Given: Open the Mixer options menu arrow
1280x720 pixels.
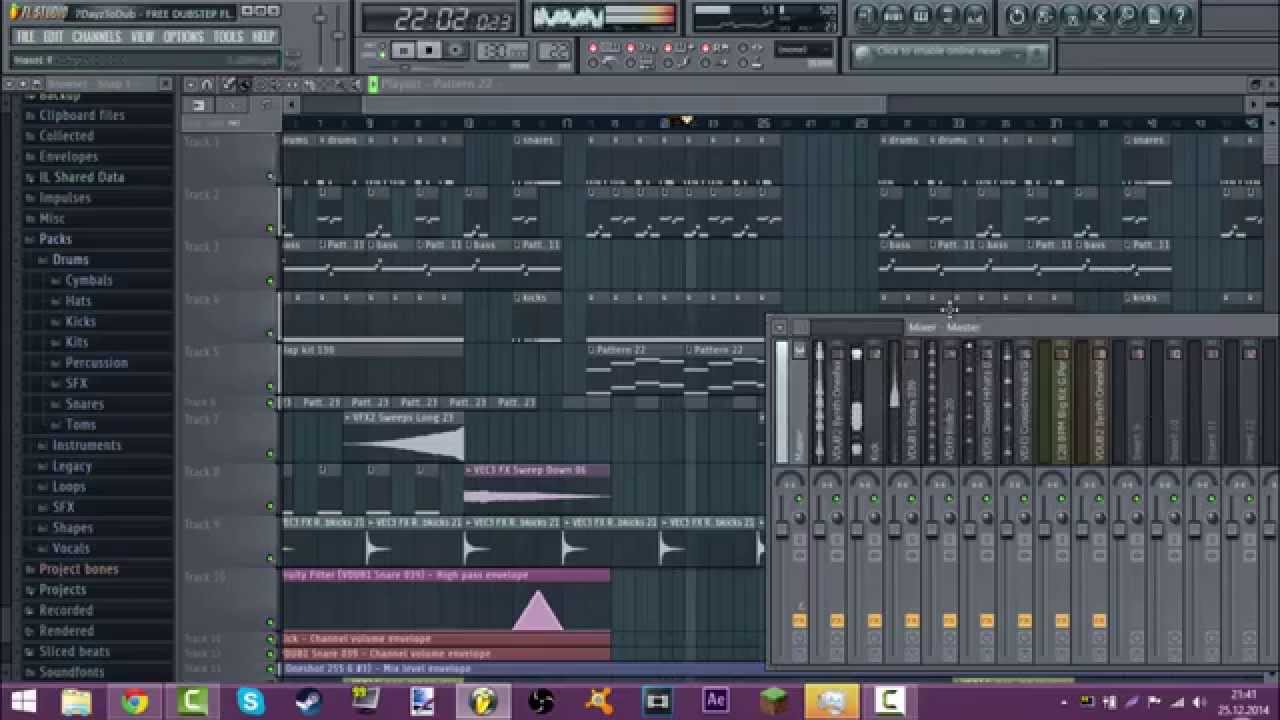Looking at the screenshot, I should click(779, 327).
